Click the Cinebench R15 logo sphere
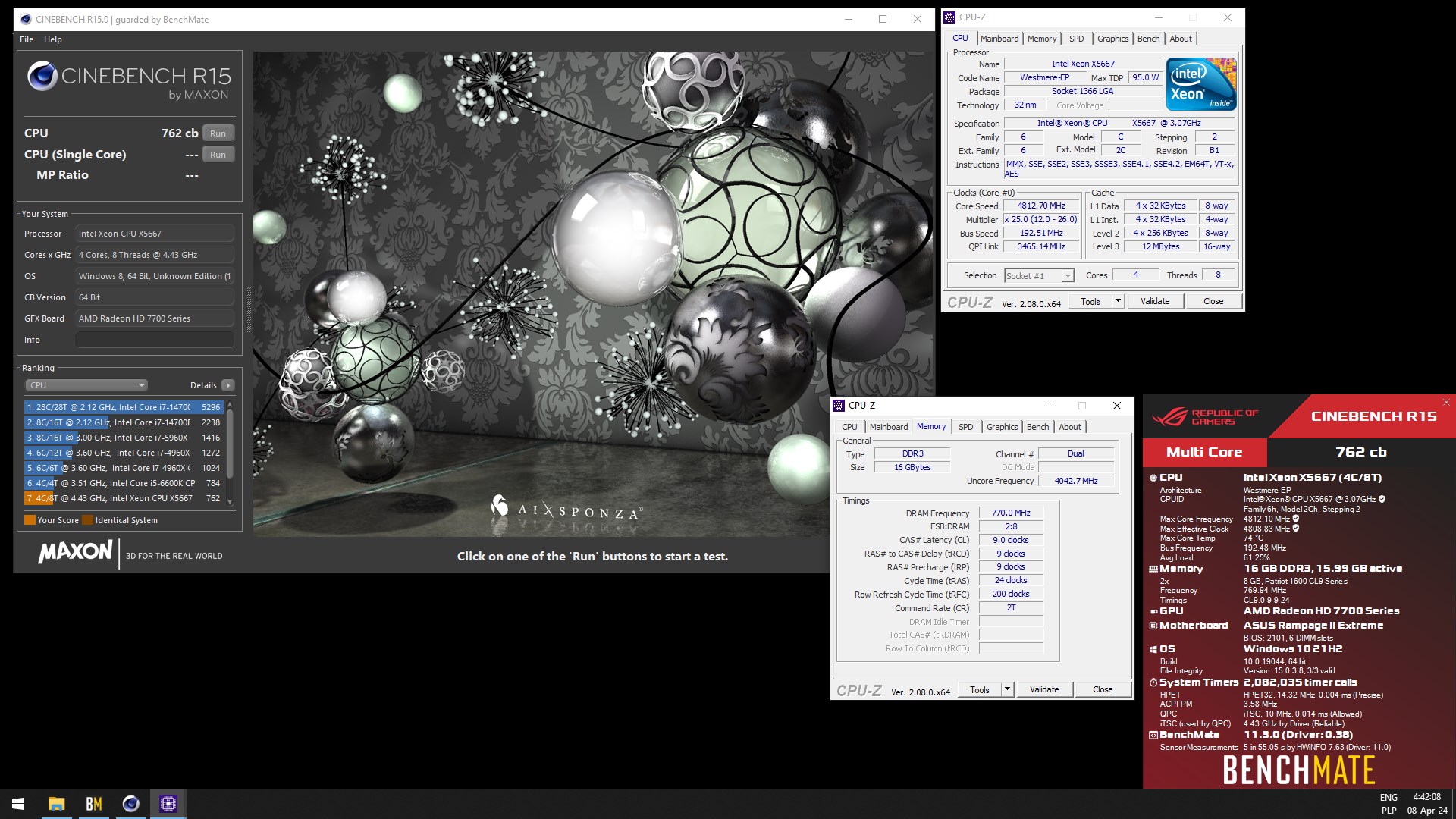Screen dimensions: 1456x819 (42, 76)
